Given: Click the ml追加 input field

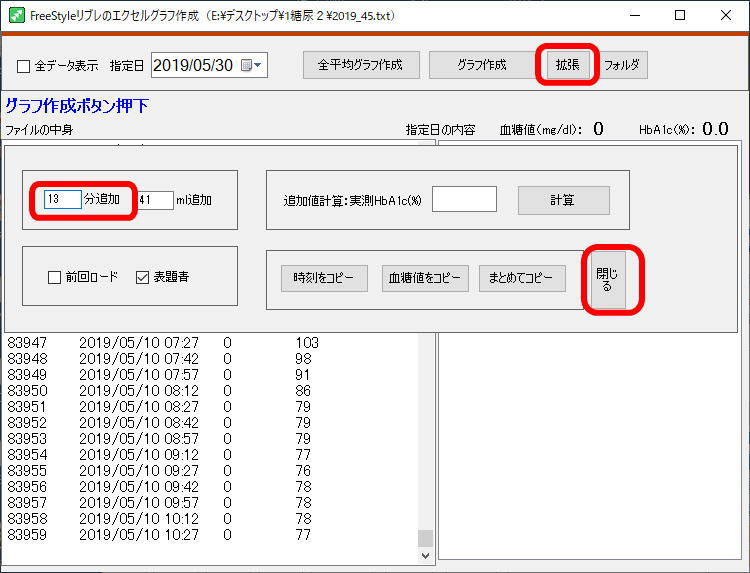Looking at the screenshot, I should pos(155,200).
